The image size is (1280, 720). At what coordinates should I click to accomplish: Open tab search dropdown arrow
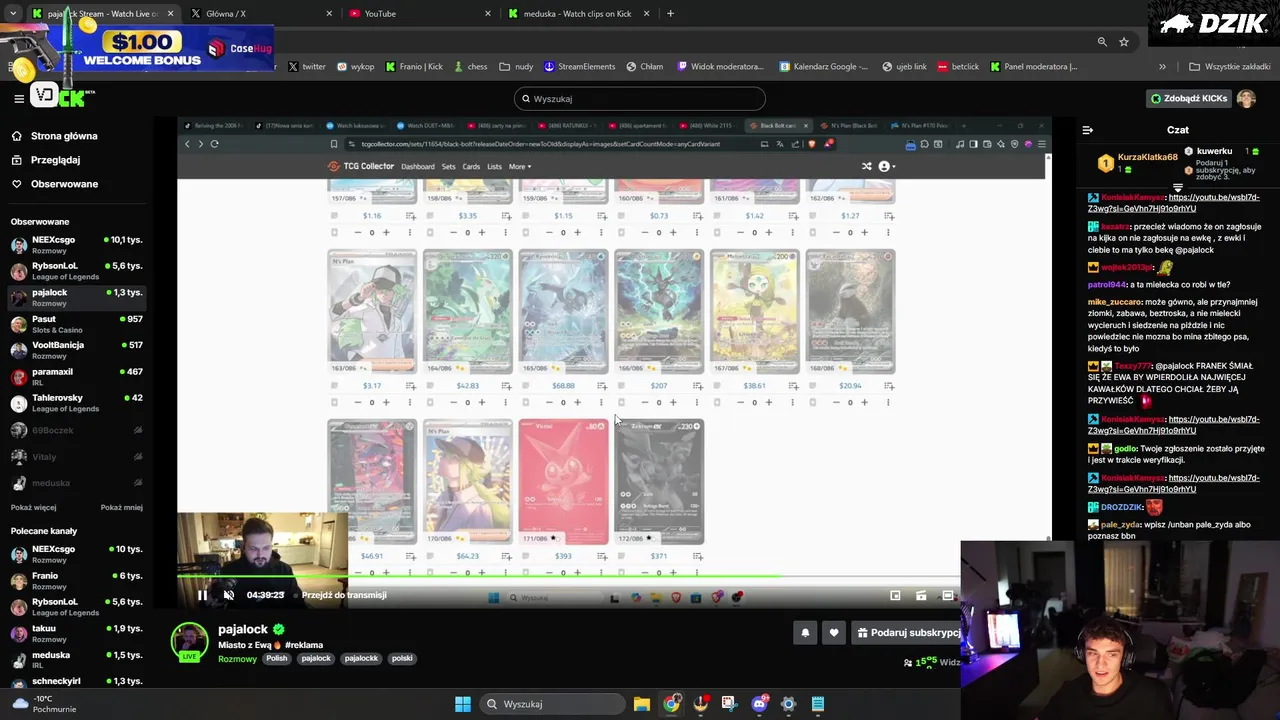click(12, 14)
